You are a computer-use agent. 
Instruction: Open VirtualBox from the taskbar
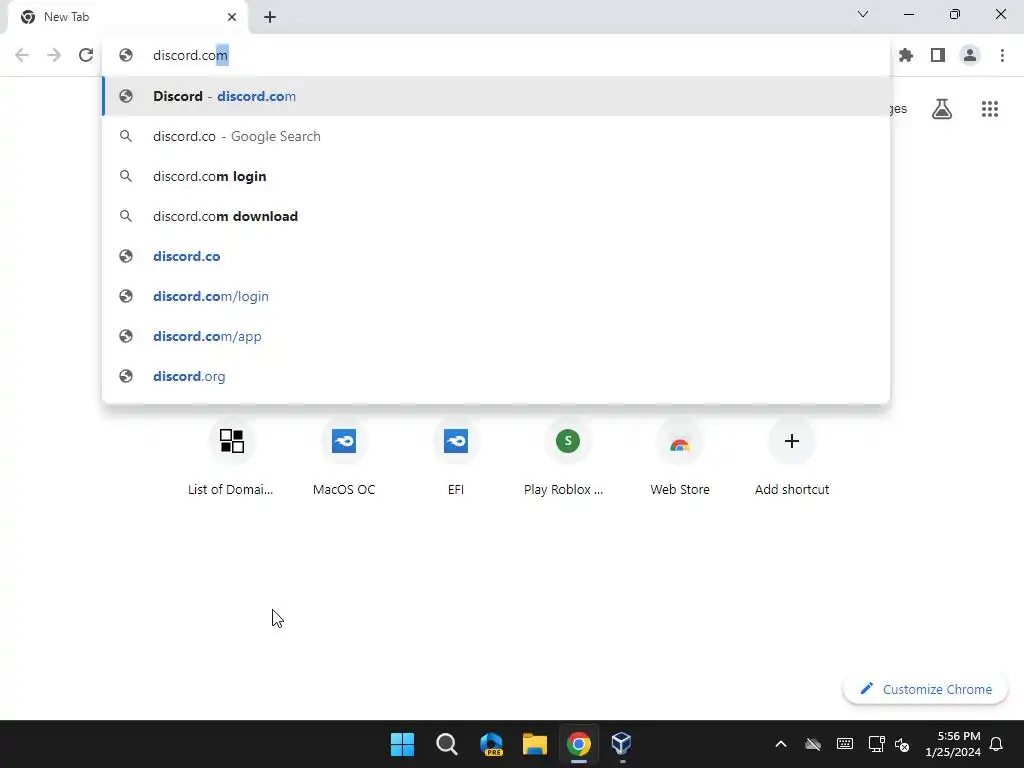tap(622, 744)
